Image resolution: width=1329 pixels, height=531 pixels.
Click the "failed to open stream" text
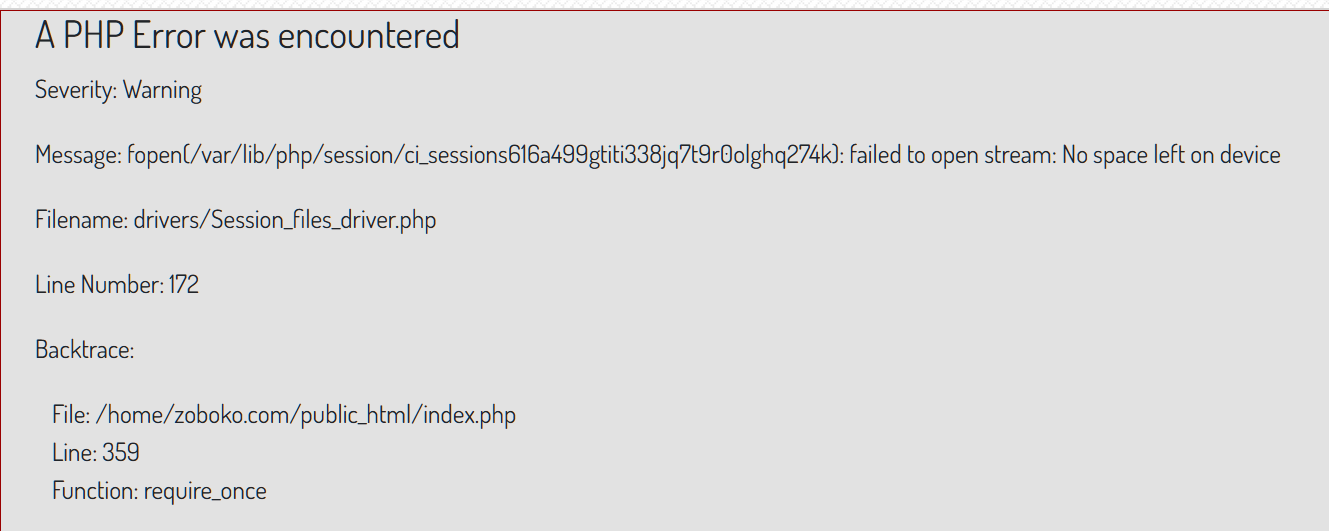[950, 155]
